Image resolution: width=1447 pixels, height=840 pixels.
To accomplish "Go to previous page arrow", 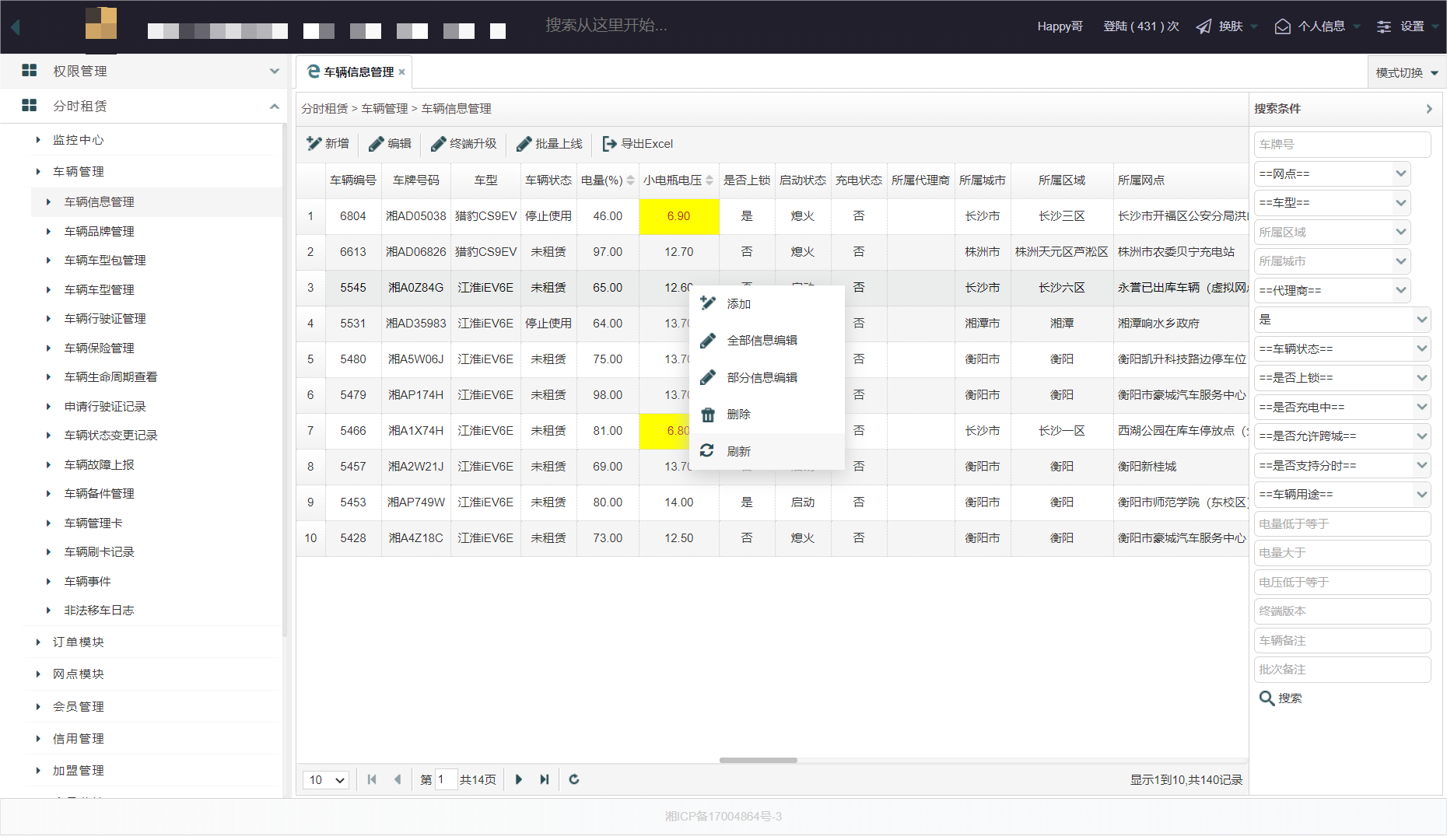I will point(398,779).
